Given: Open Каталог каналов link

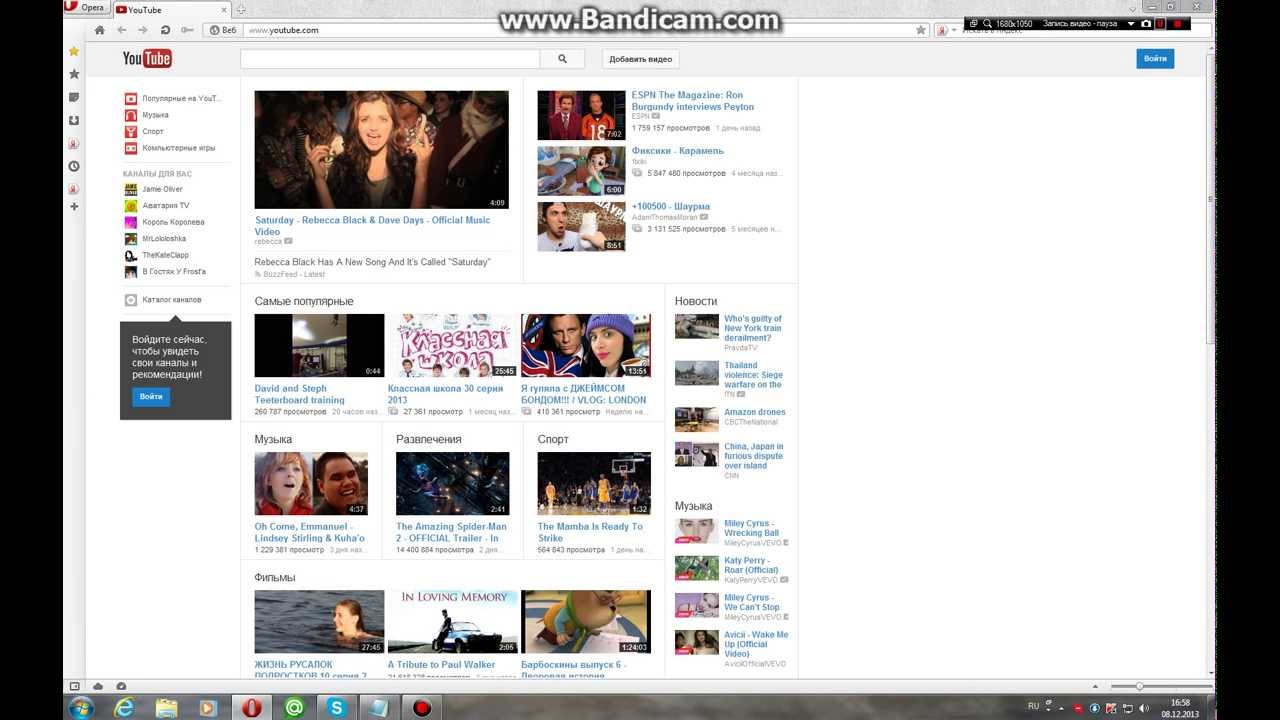Looking at the screenshot, I should coord(163,300).
